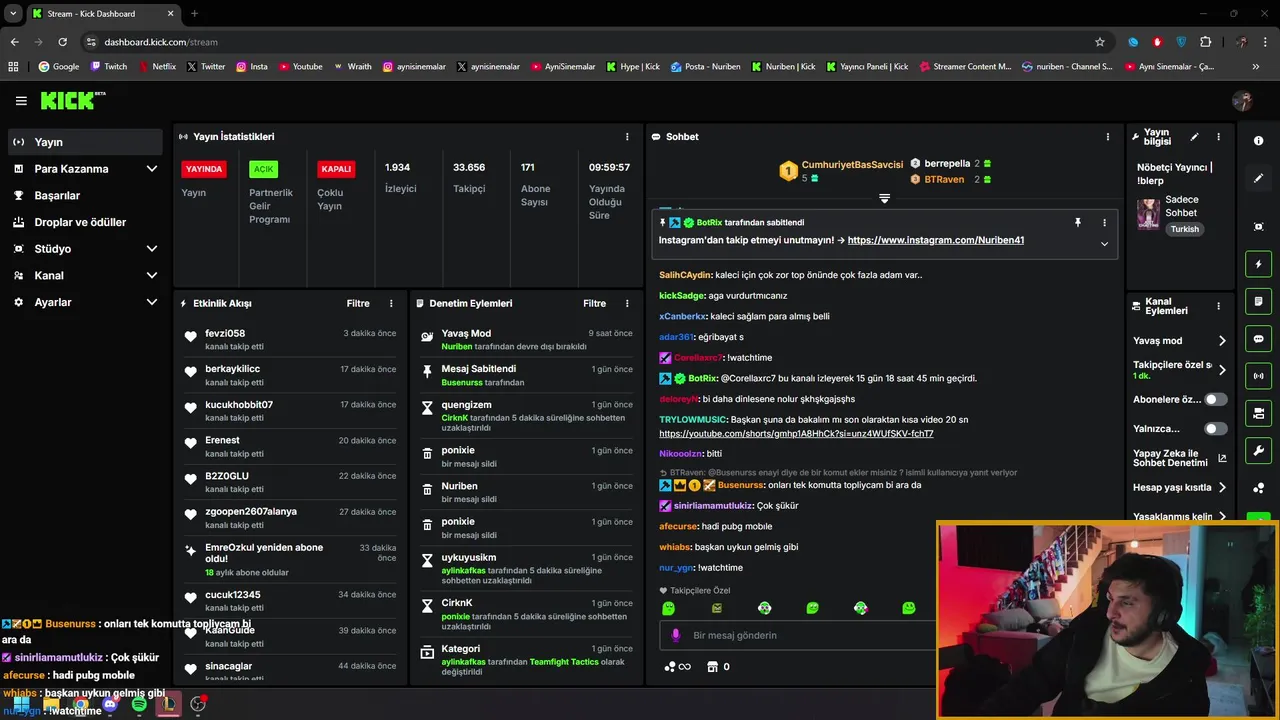This screenshot has width=1280, height=720.
Task: Click fevzi058 in activity feed
Action: pyautogui.click(x=225, y=333)
